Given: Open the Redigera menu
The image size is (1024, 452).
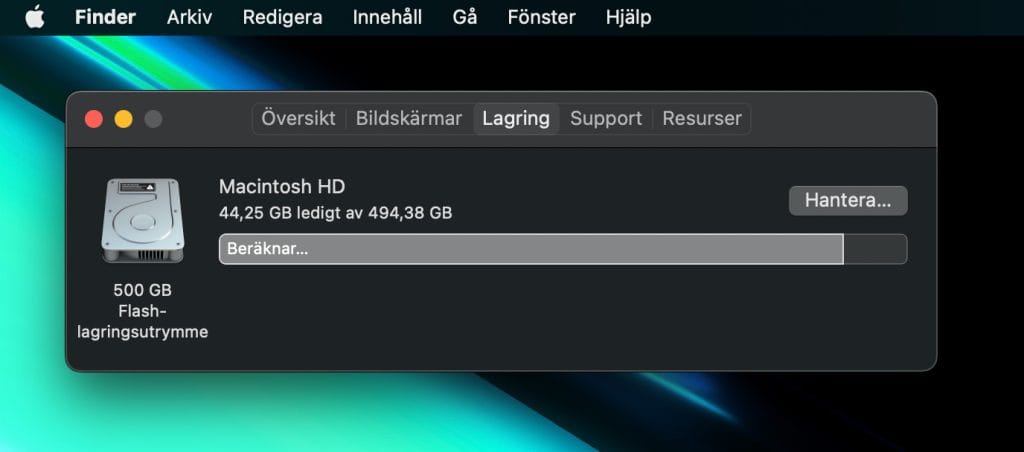Looking at the screenshot, I should click(x=282, y=18).
